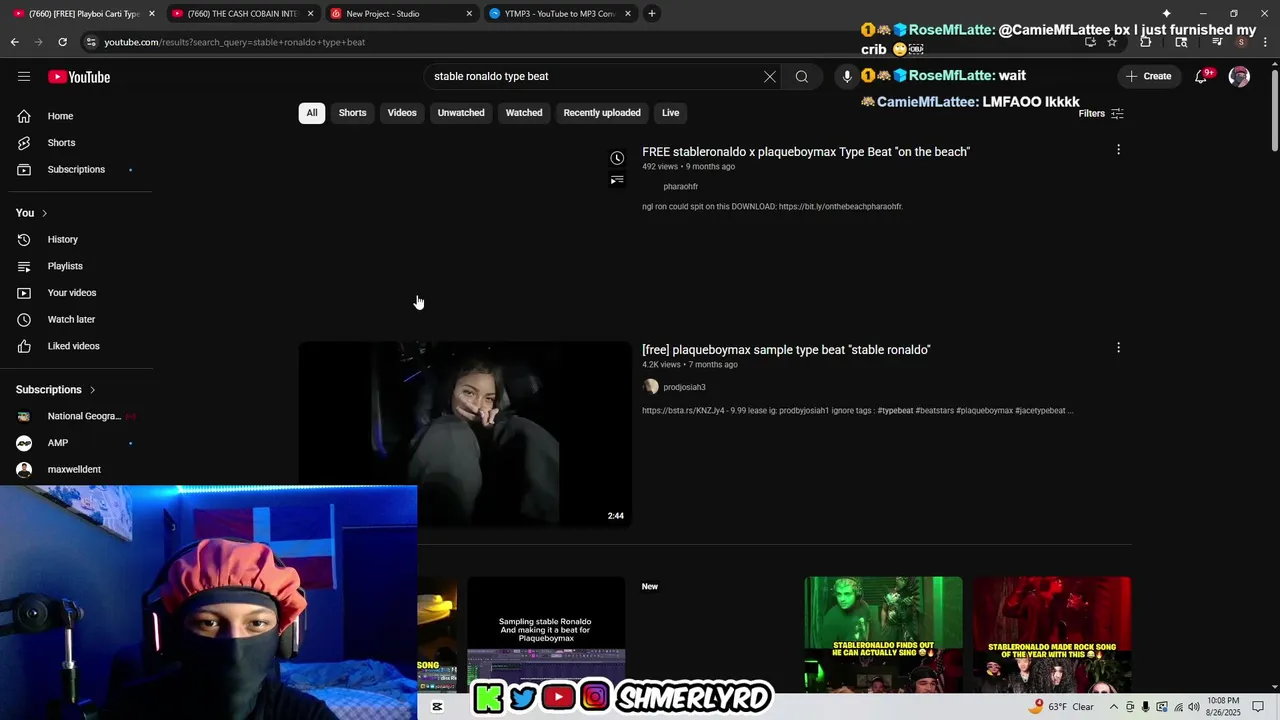
Task: Open the Create dropdown button
Action: [x=1148, y=76]
